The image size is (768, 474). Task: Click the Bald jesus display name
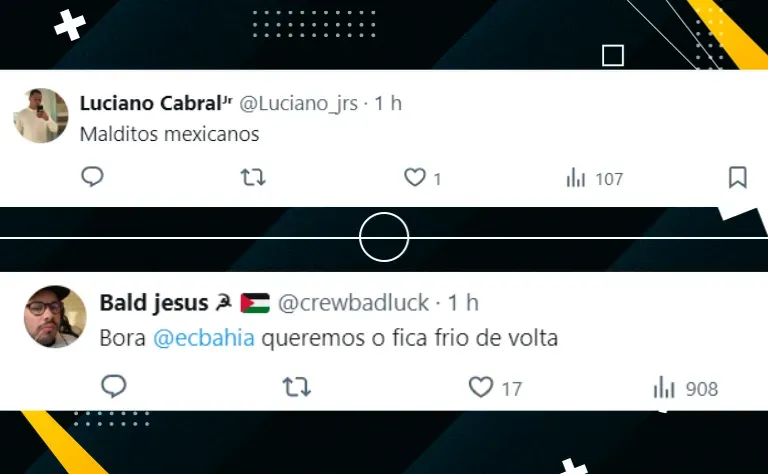tap(154, 303)
